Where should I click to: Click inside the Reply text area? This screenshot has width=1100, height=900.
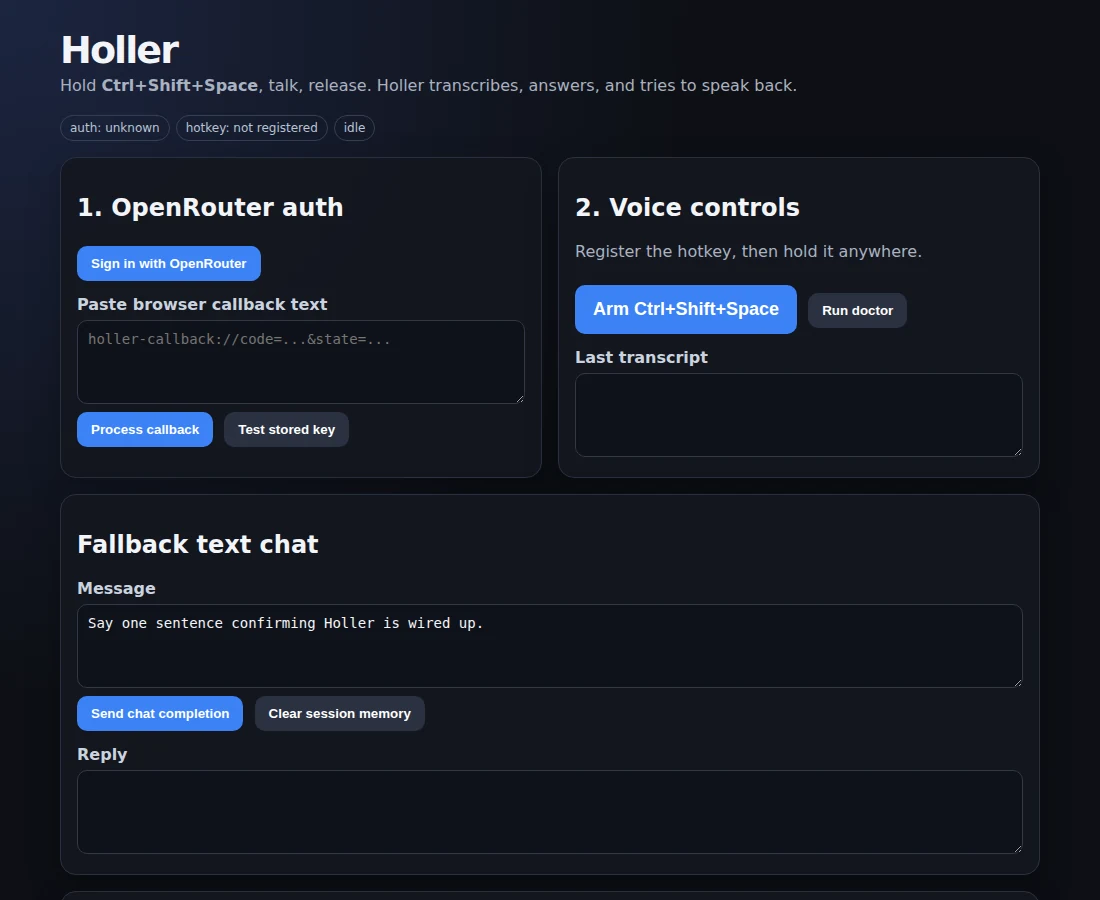549,812
